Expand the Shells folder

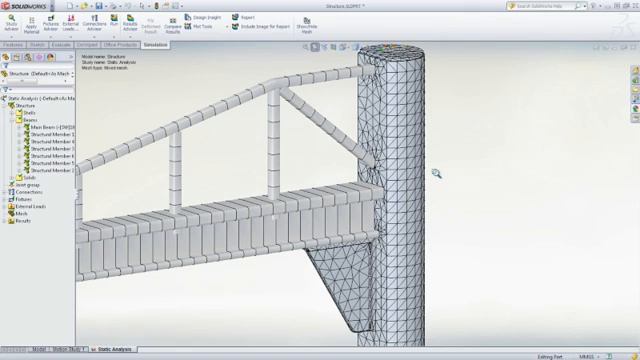point(12,113)
